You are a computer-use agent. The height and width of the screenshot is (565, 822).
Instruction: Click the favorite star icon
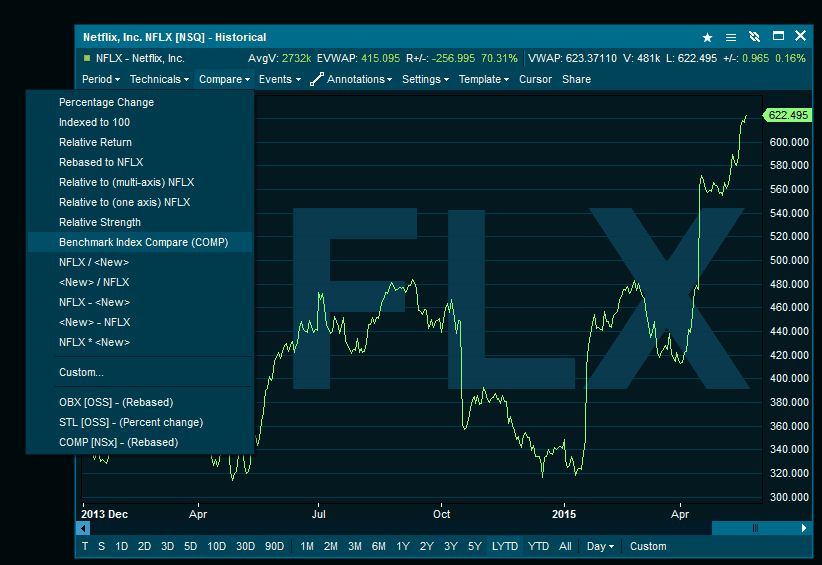pyautogui.click(x=708, y=37)
